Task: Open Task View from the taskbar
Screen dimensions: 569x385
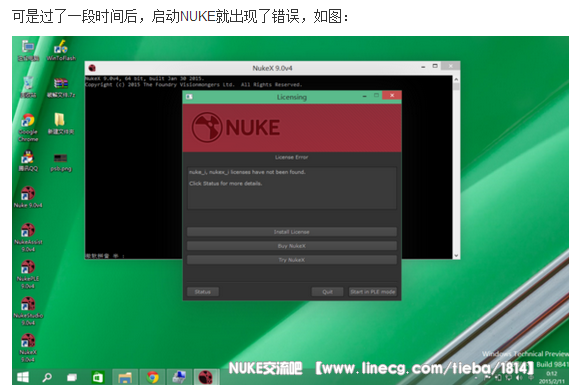Action: 72,377
